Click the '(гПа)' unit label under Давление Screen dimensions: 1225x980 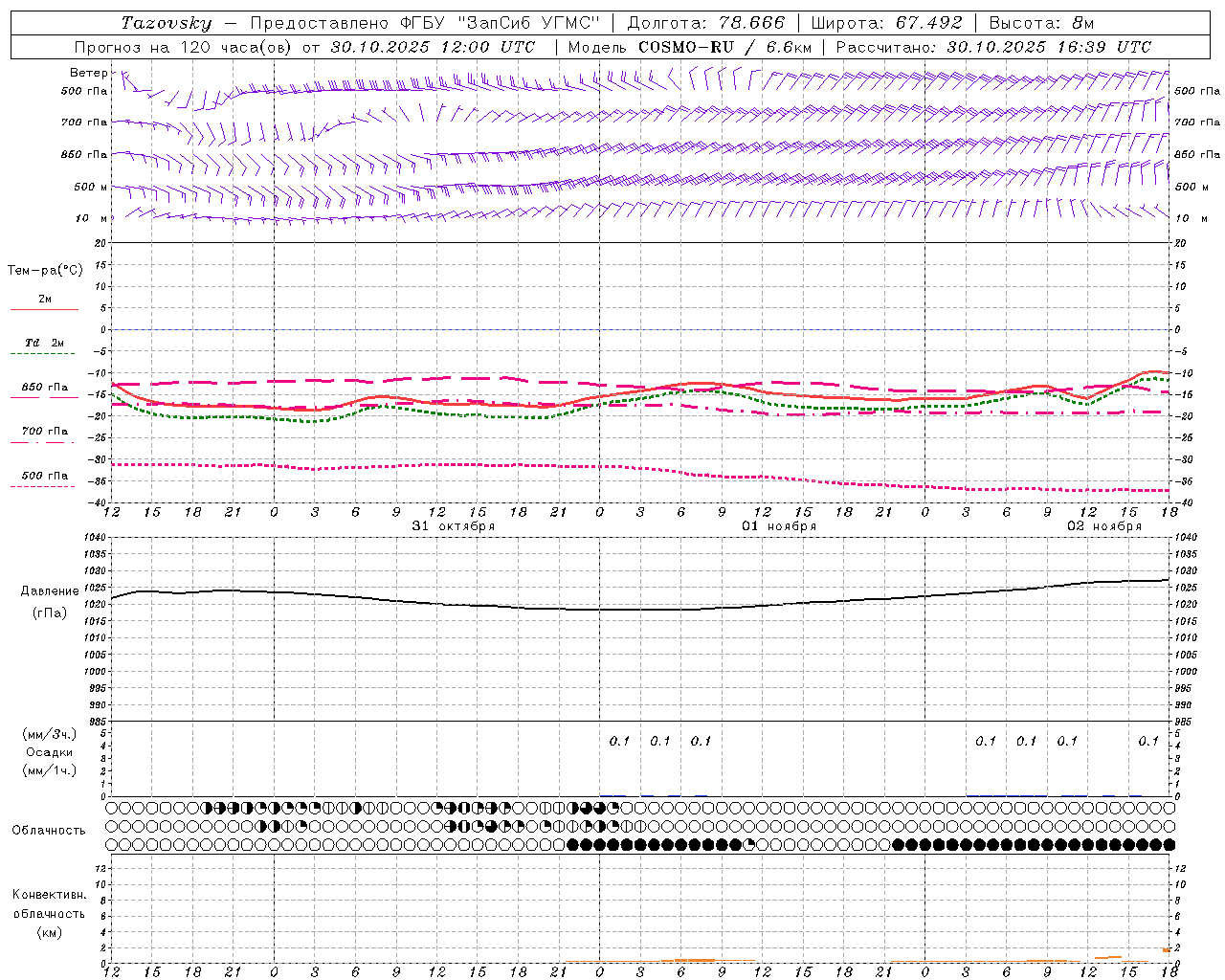click(50, 613)
